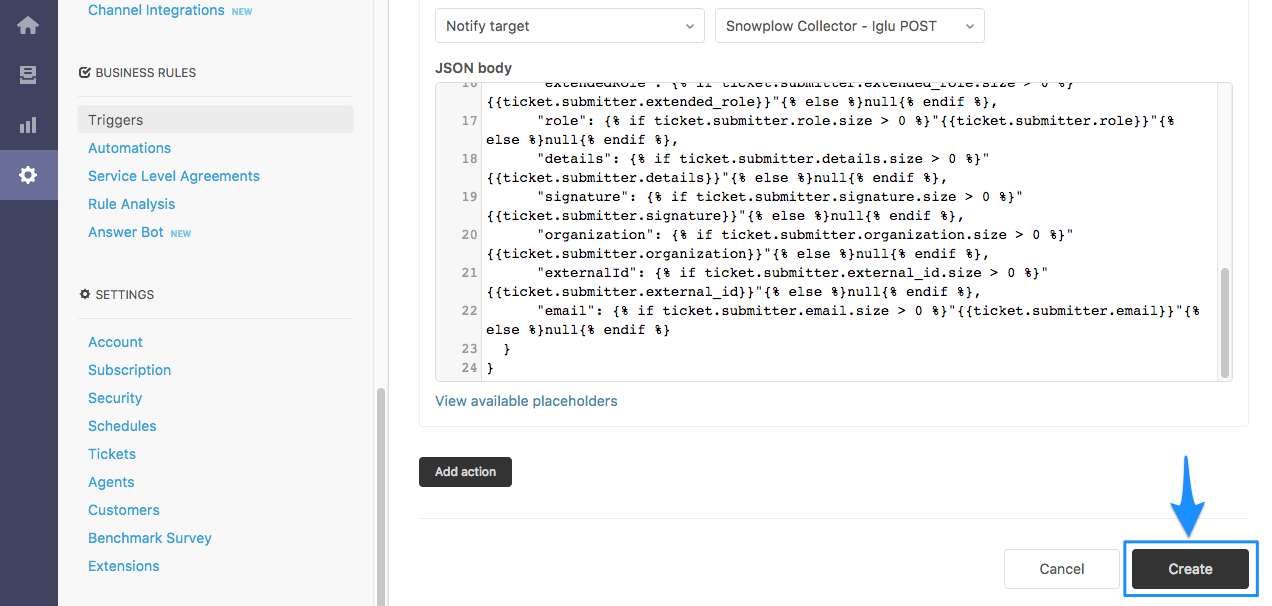Go to Rule Analysis

[131, 204]
